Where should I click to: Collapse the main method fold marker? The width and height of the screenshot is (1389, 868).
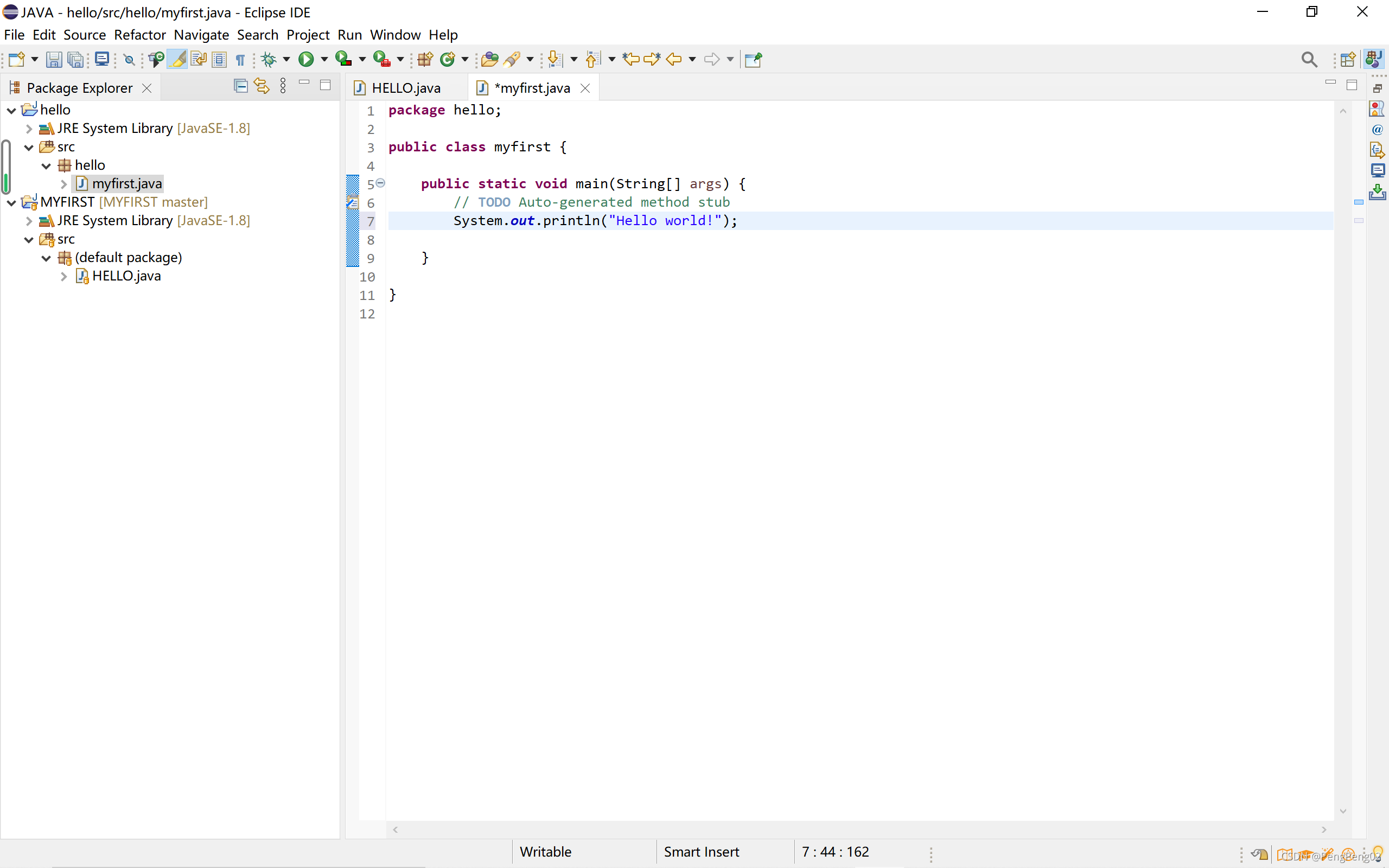[x=380, y=183]
